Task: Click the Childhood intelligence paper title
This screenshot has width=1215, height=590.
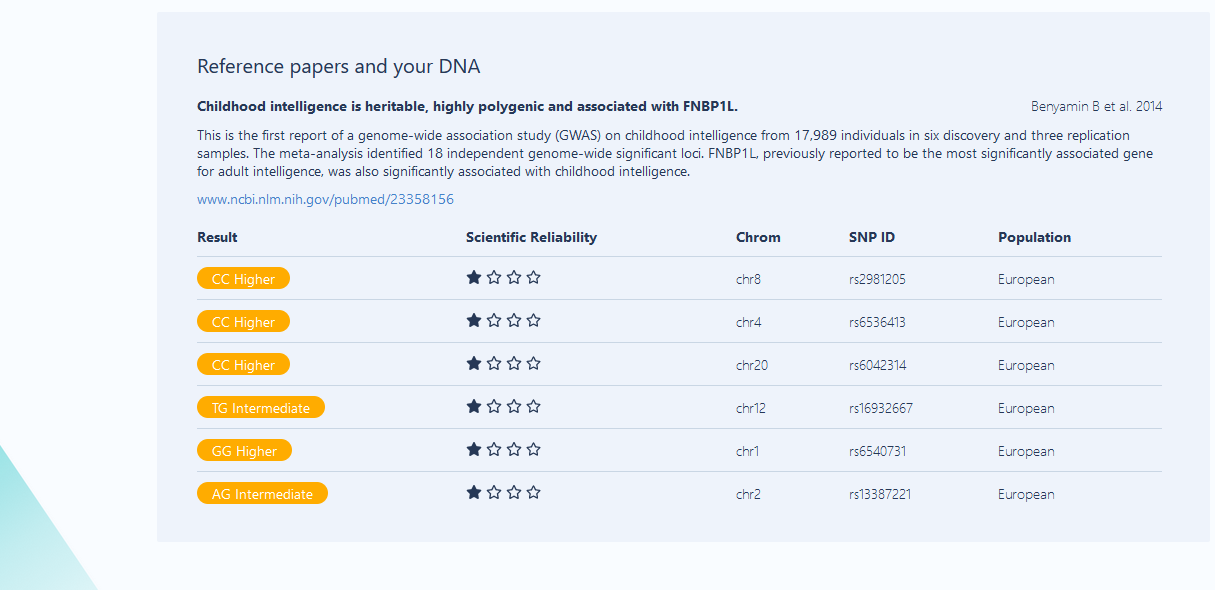Action: point(467,106)
